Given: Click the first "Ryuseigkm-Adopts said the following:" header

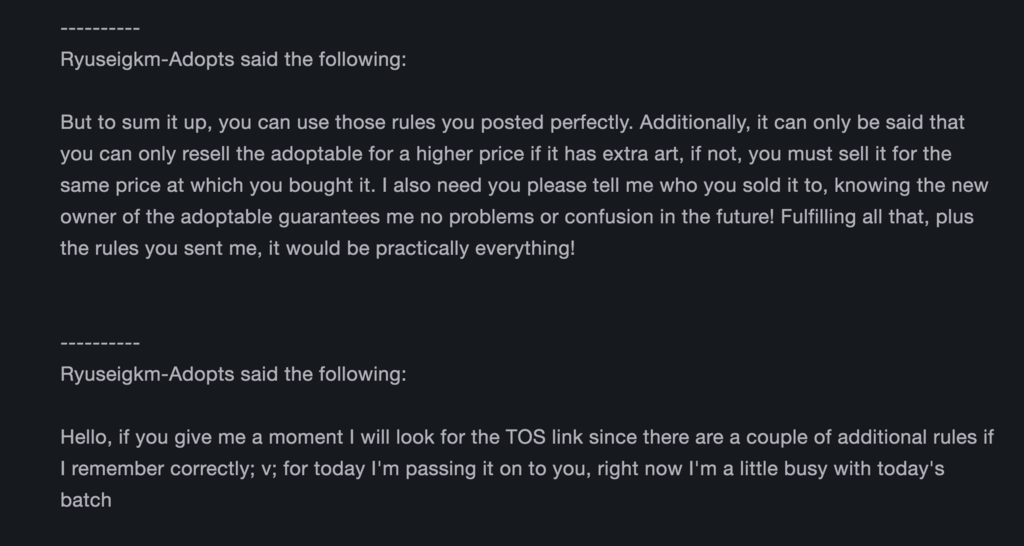Looking at the screenshot, I should coord(233,59).
